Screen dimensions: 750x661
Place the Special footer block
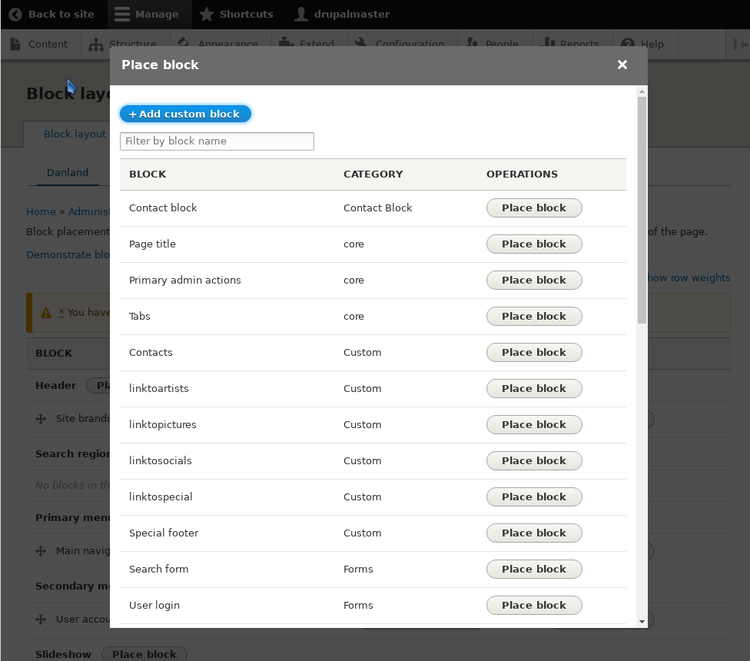[534, 533]
